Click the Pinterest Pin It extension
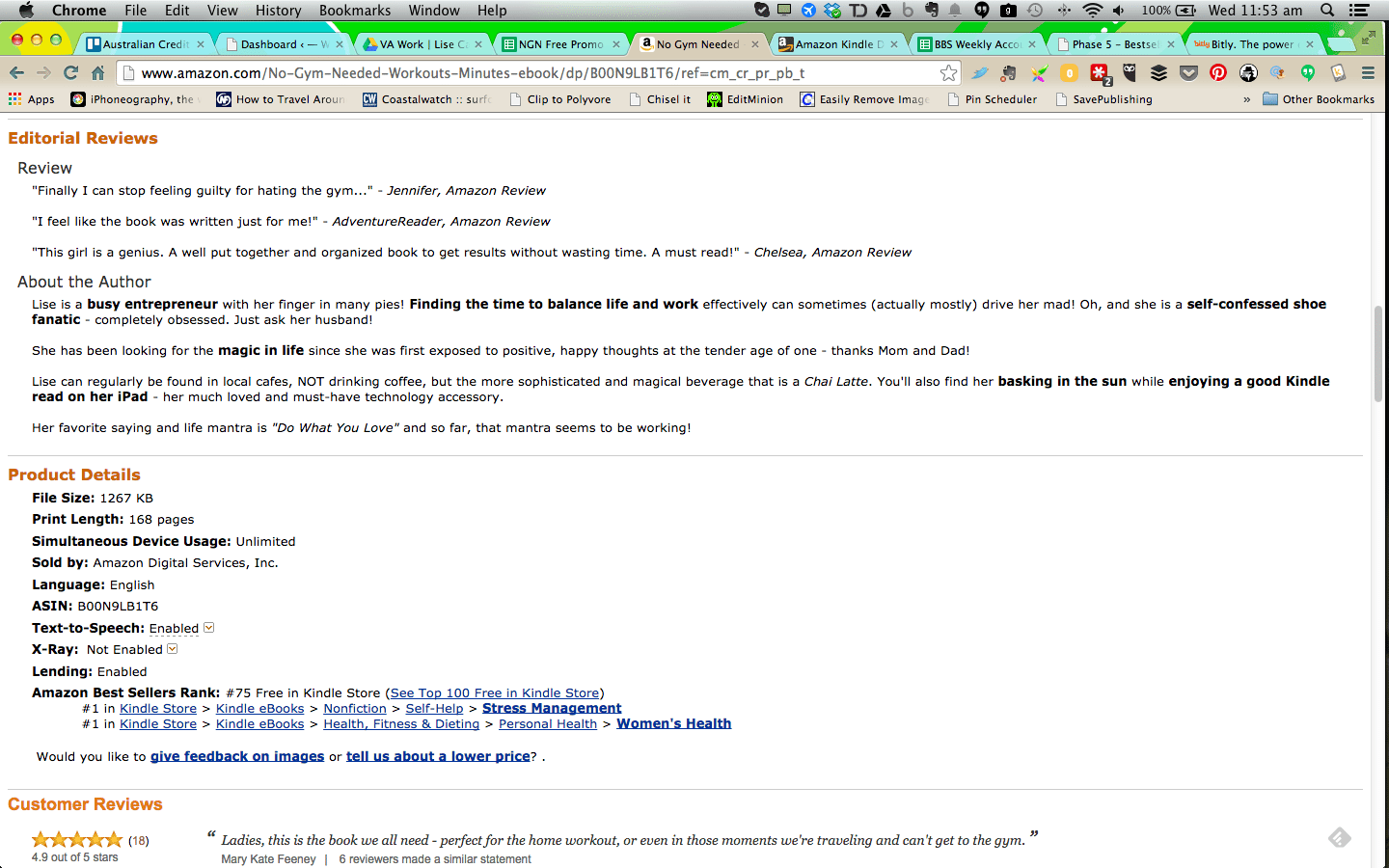Screen dimensions: 1389x868 tap(1218, 72)
